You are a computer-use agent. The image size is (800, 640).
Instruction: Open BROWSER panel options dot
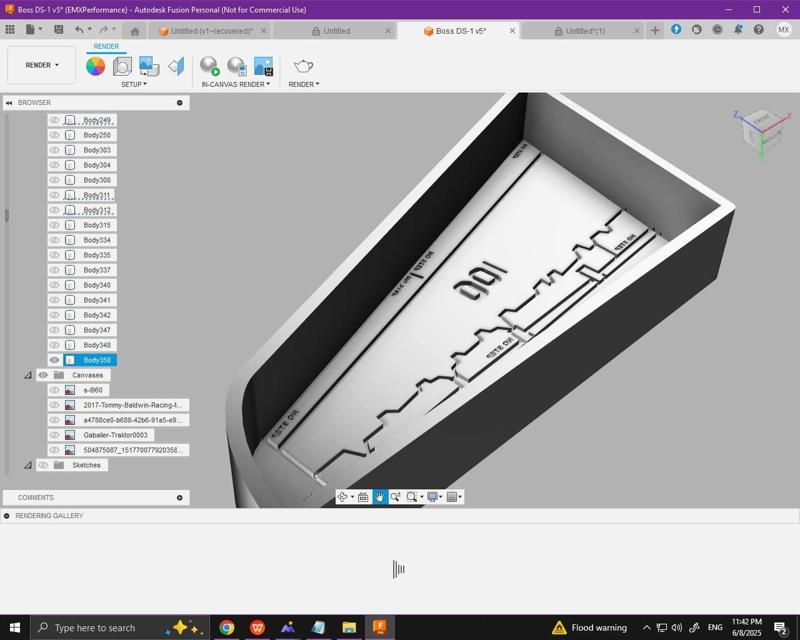click(180, 103)
